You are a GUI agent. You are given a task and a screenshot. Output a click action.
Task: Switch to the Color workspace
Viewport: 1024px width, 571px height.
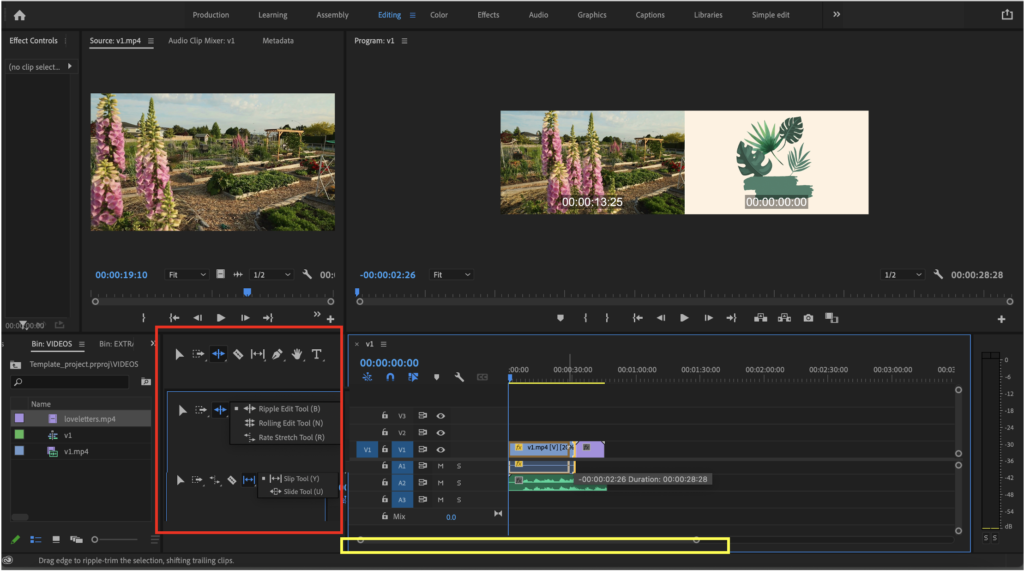(x=438, y=15)
